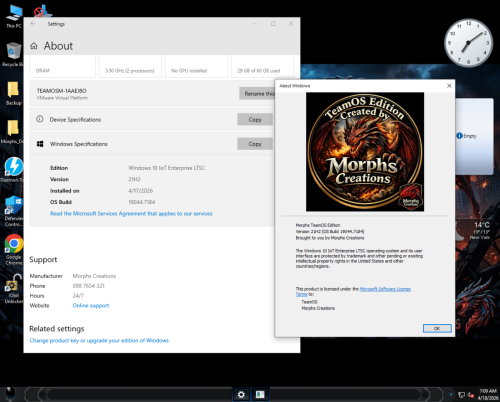Click the taskbar clock showing date and time
The image size is (500, 402).
(488, 394)
